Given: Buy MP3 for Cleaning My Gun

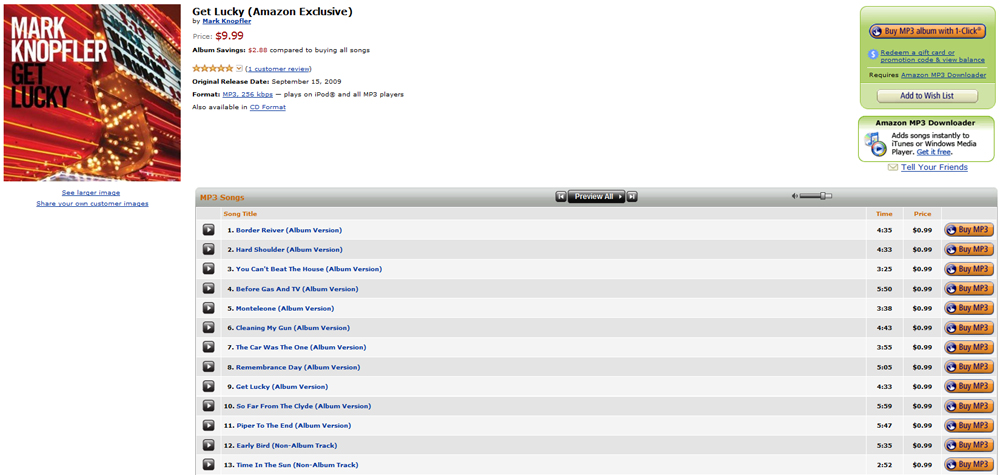Looking at the screenshot, I should click(969, 327).
